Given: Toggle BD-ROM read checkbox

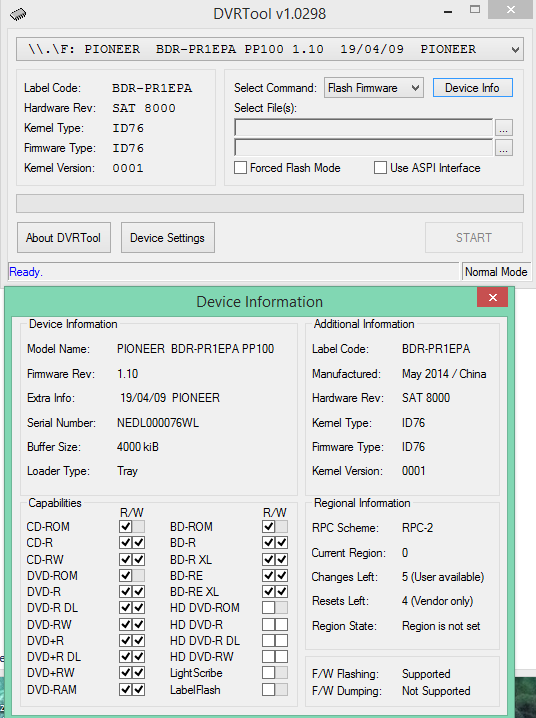Looking at the screenshot, I should tap(269, 527).
